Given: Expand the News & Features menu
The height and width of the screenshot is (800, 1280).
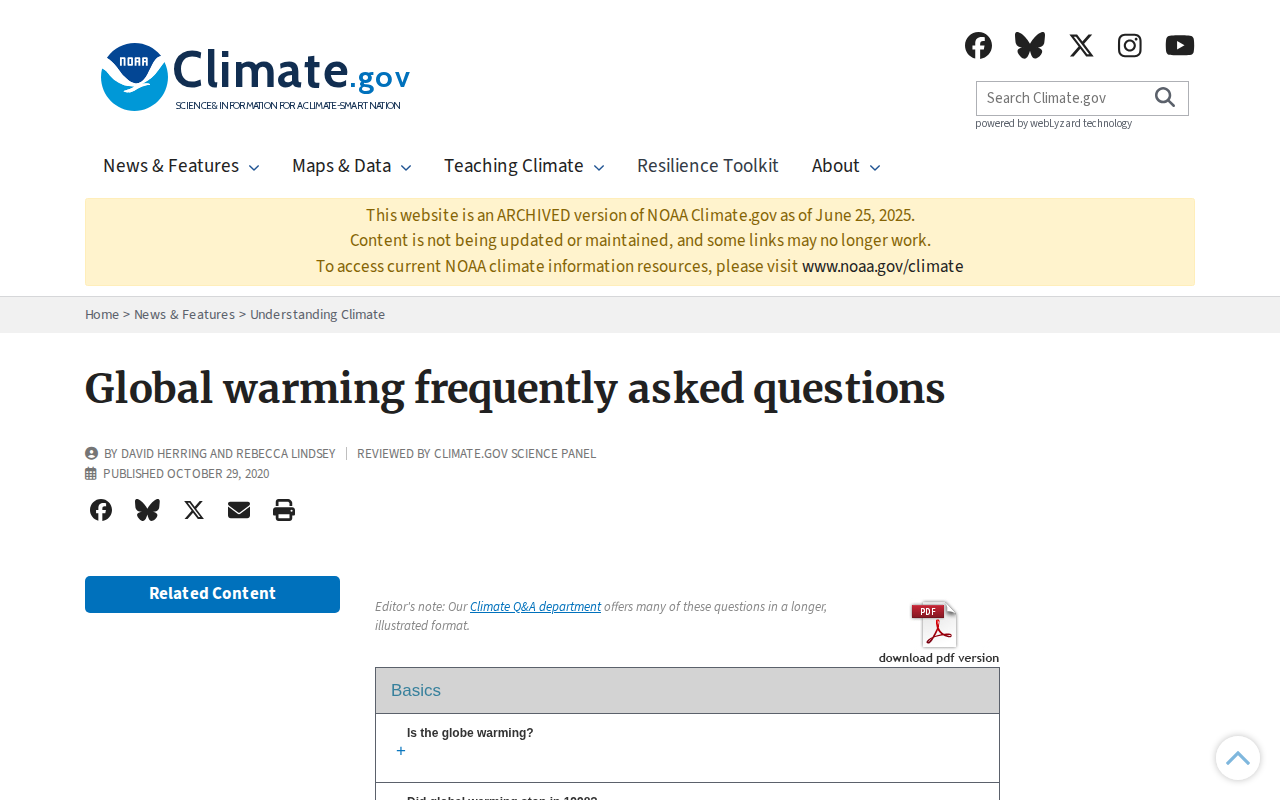Looking at the screenshot, I should tap(181, 166).
